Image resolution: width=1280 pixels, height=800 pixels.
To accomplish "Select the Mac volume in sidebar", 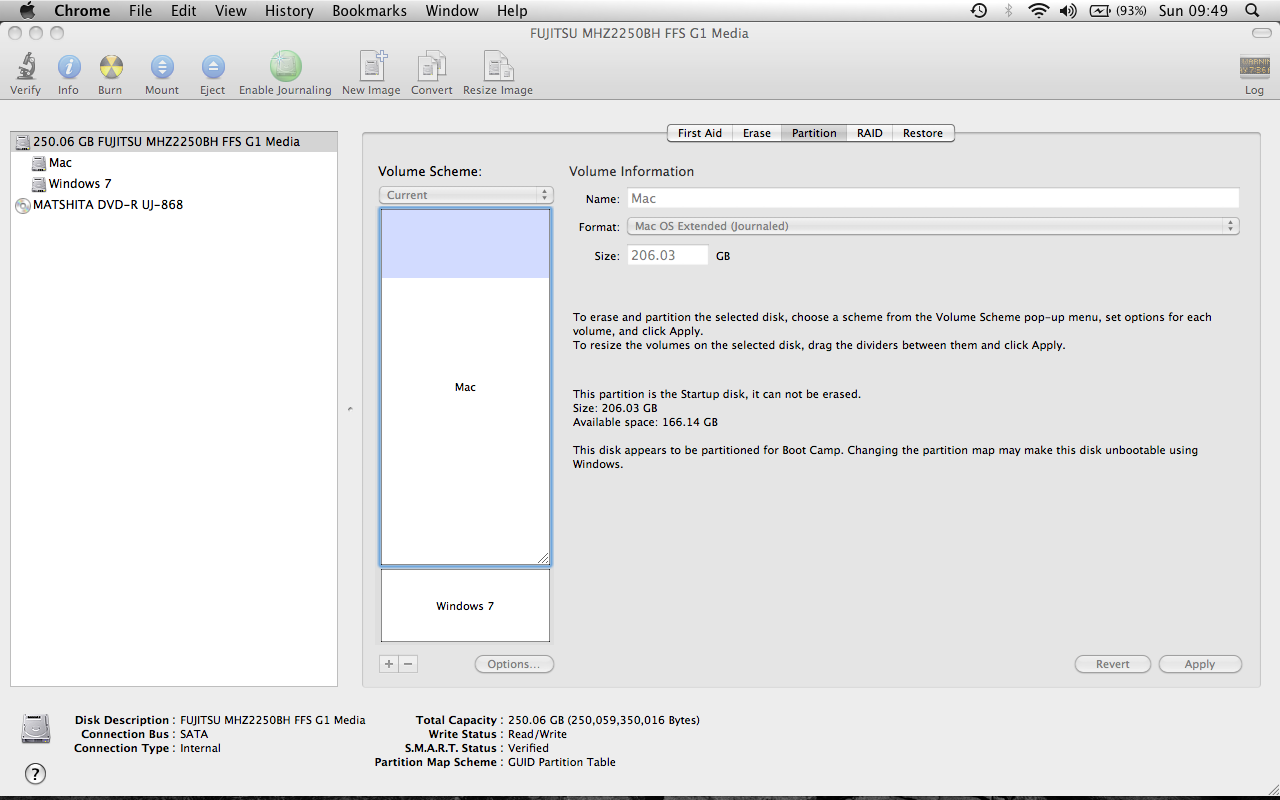I will (x=174, y=163).
